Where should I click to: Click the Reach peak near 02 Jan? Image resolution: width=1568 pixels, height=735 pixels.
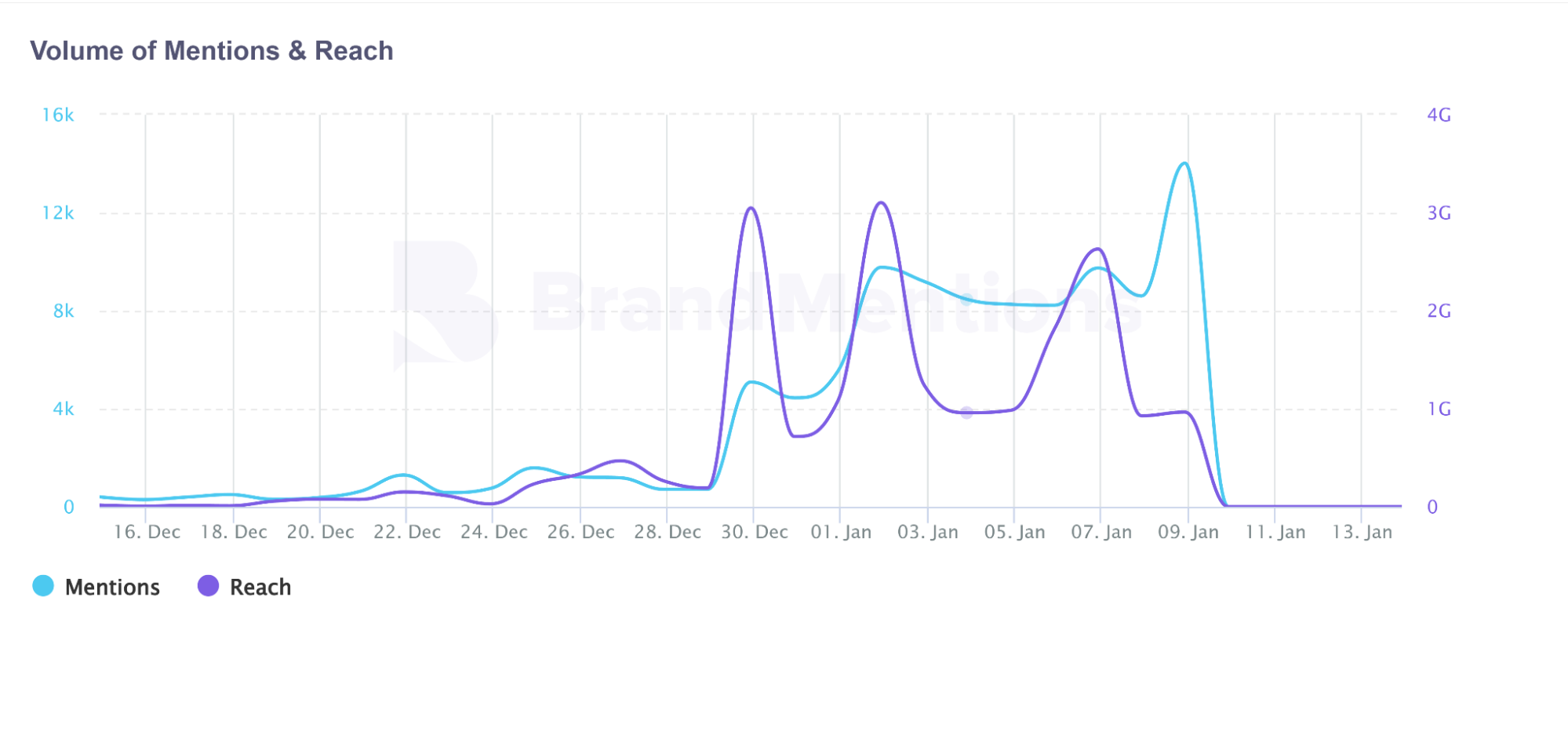point(882,203)
